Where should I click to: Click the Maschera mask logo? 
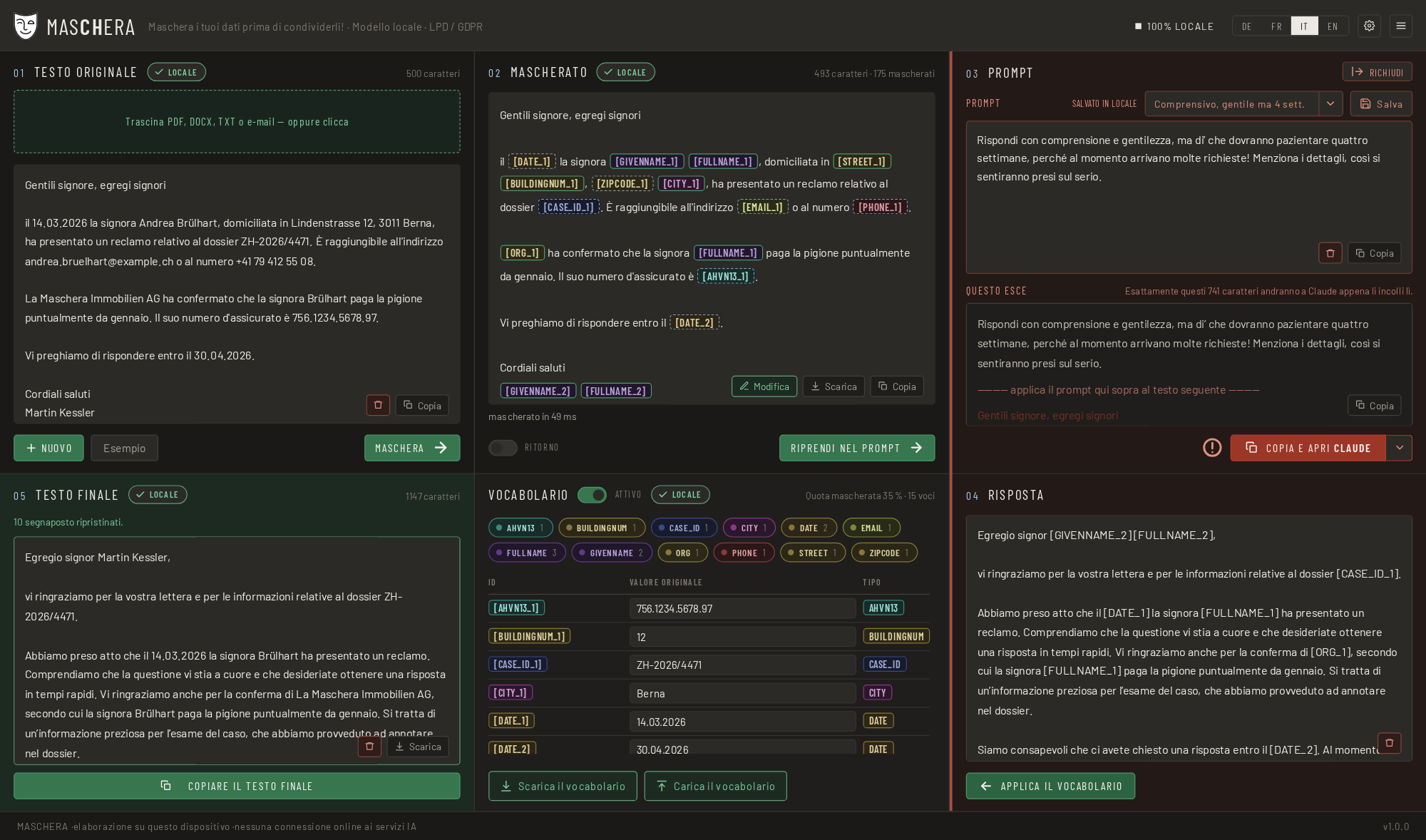point(26,26)
